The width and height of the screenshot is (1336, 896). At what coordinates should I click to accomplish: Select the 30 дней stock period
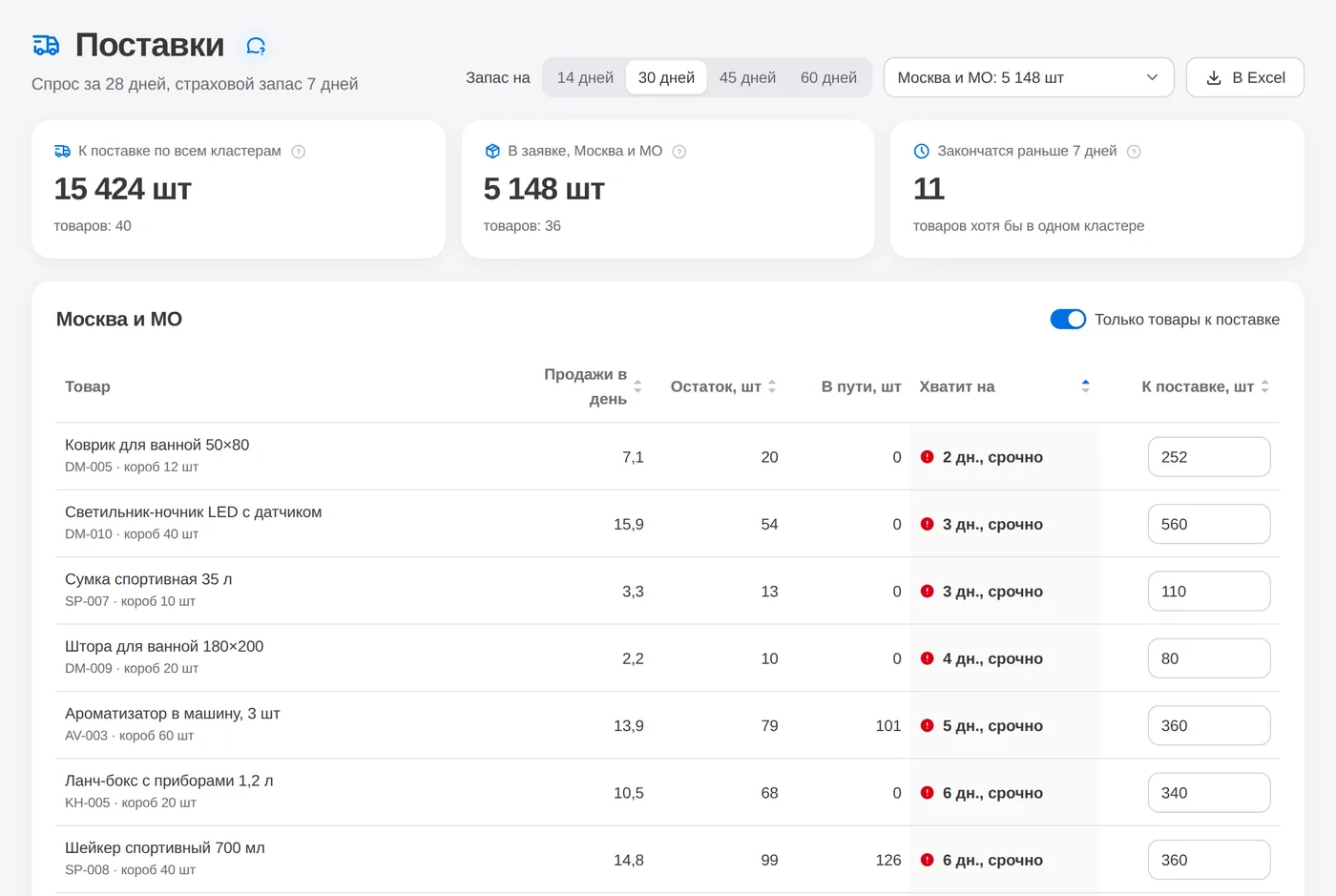[666, 77]
